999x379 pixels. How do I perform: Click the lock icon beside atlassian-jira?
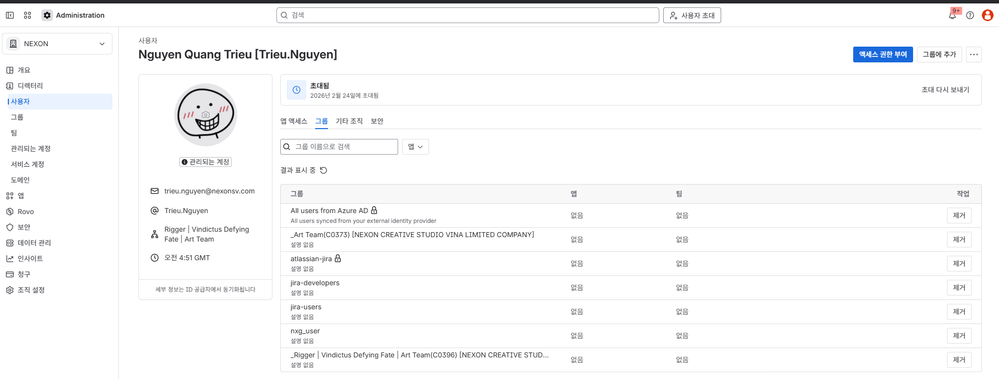[x=338, y=258]
